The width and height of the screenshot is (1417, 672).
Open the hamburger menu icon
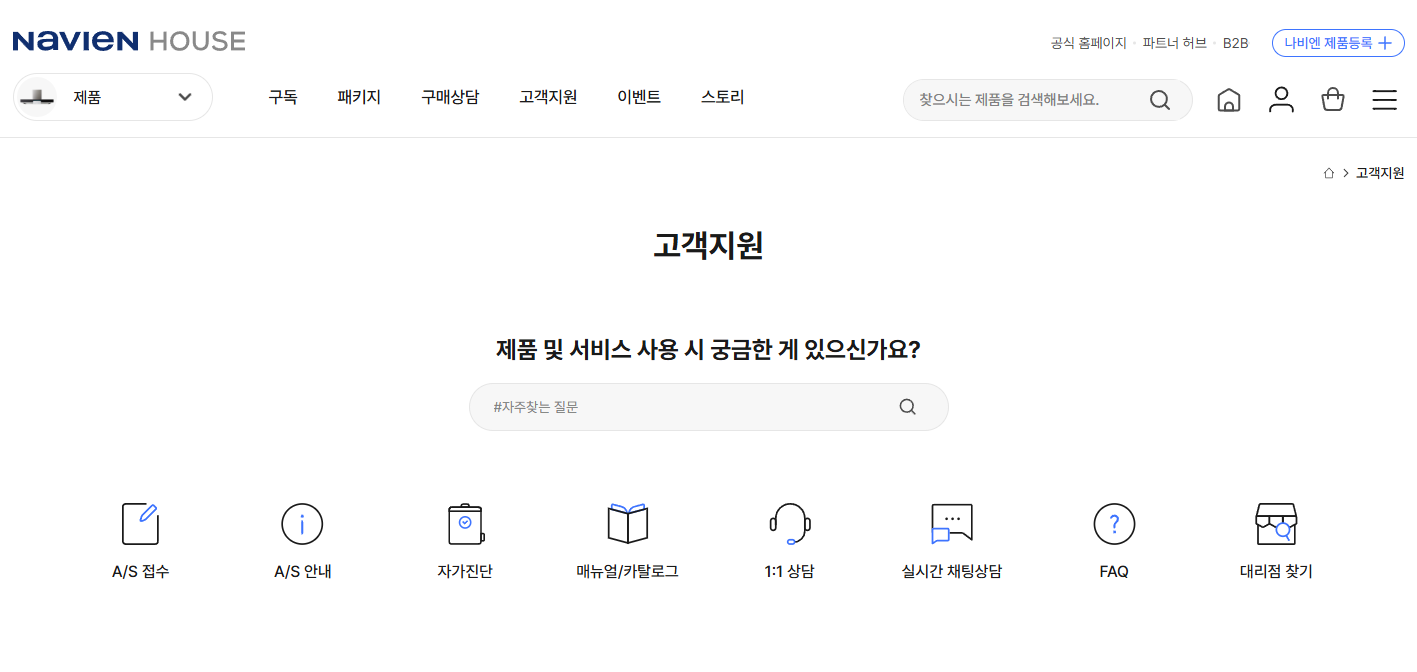(x=1384, y=100)
